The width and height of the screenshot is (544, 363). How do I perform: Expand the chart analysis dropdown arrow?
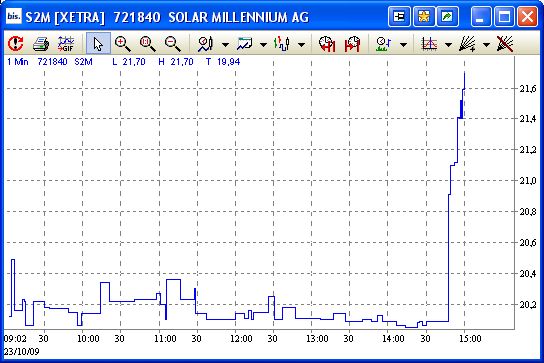click(226, 44)
